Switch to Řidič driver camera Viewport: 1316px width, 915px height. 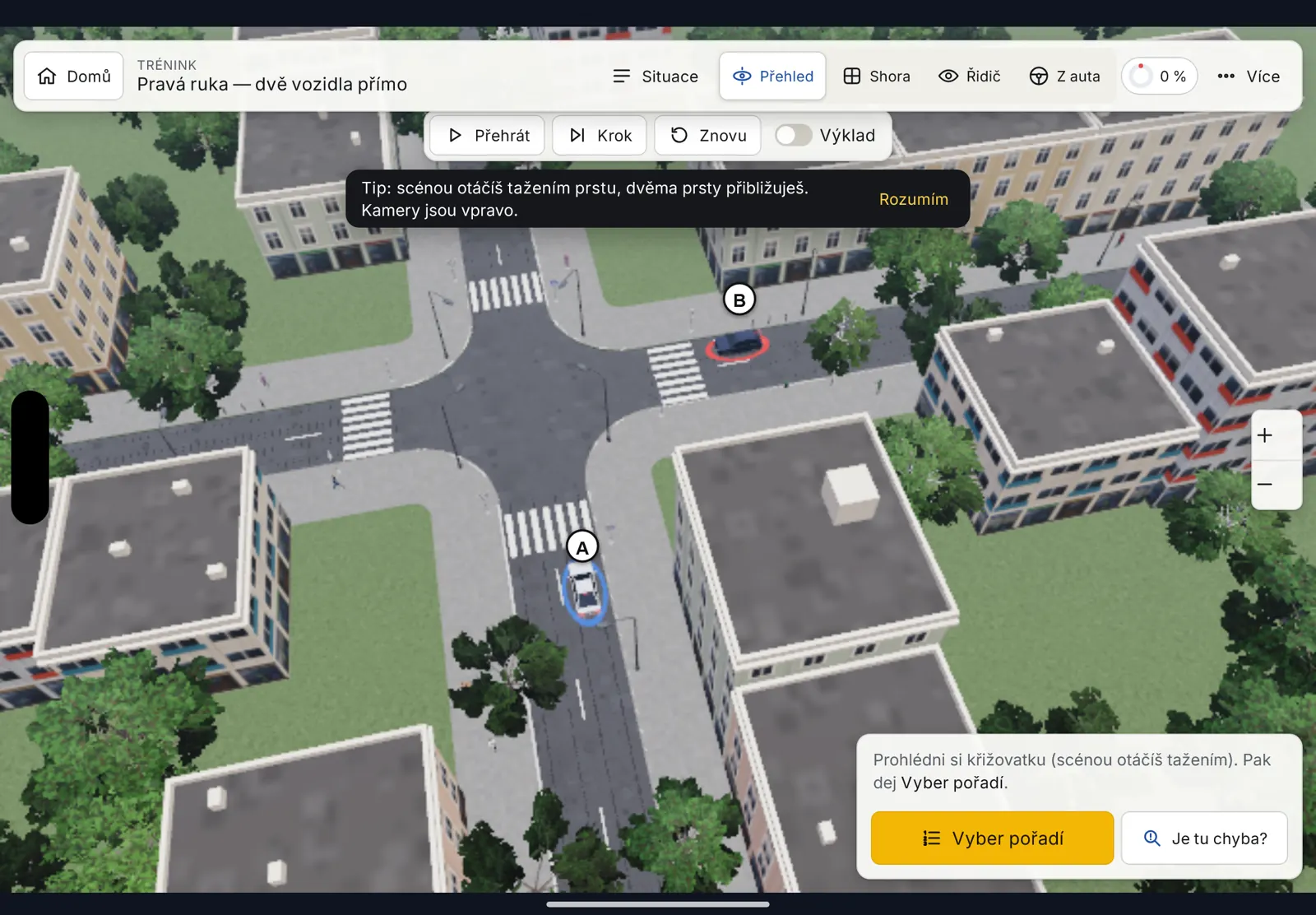tap(970, 77)
